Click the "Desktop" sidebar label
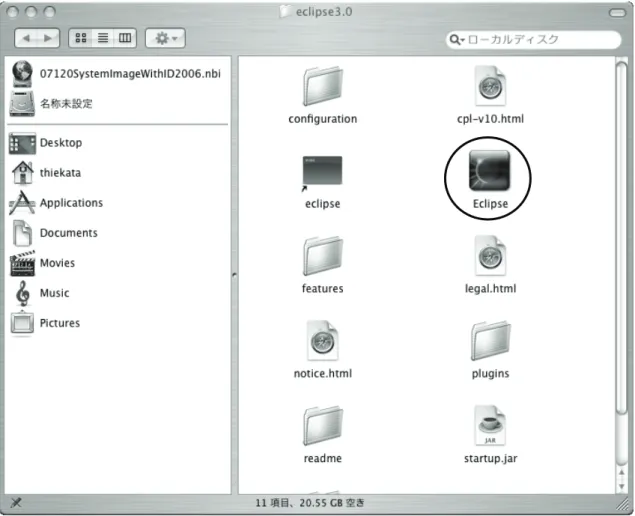 (61, 143)
